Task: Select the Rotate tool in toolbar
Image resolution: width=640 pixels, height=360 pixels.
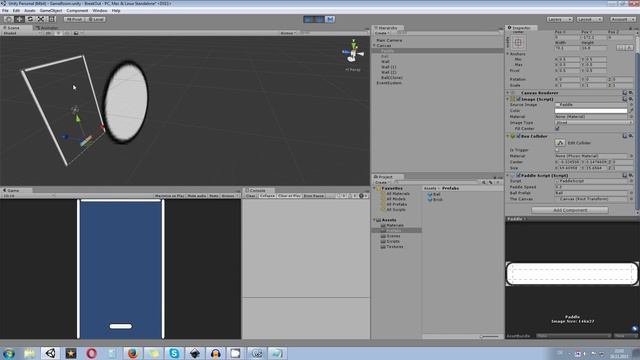Action: (30, 19)
